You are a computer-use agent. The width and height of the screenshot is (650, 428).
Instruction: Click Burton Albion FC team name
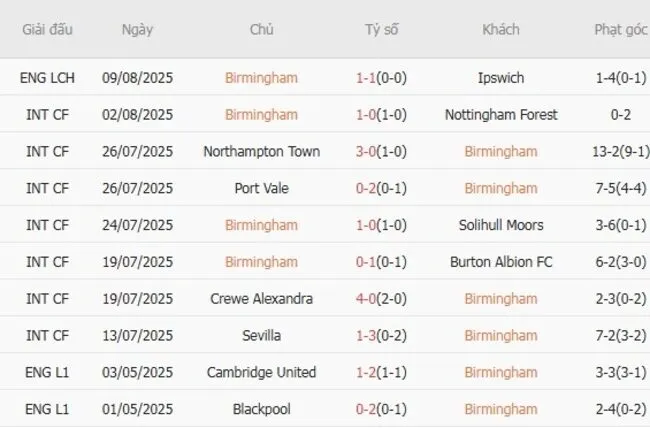[501, 262]
